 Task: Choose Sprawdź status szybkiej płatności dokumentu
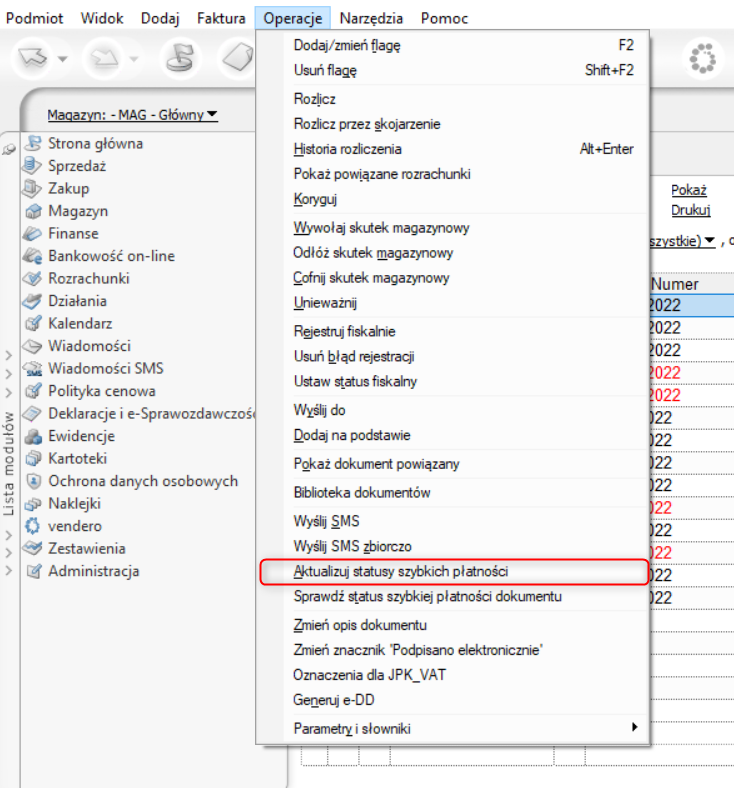[454, 597]
